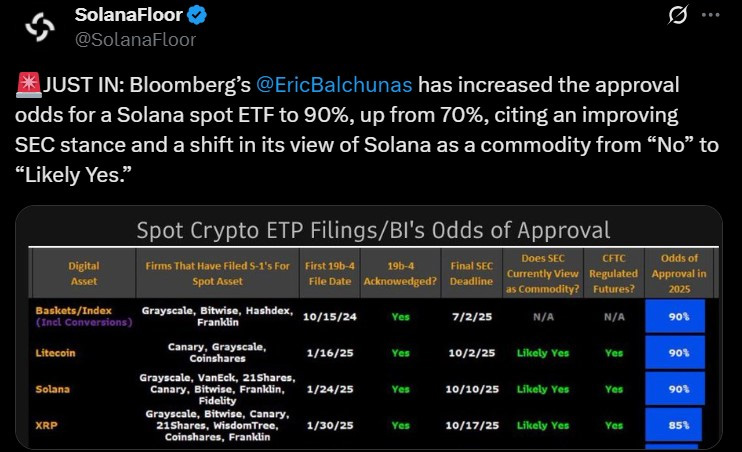Viewport: 742px width, 452px height.
Task: Click the Final SEC Deadline column header
Action: [471, 274]
